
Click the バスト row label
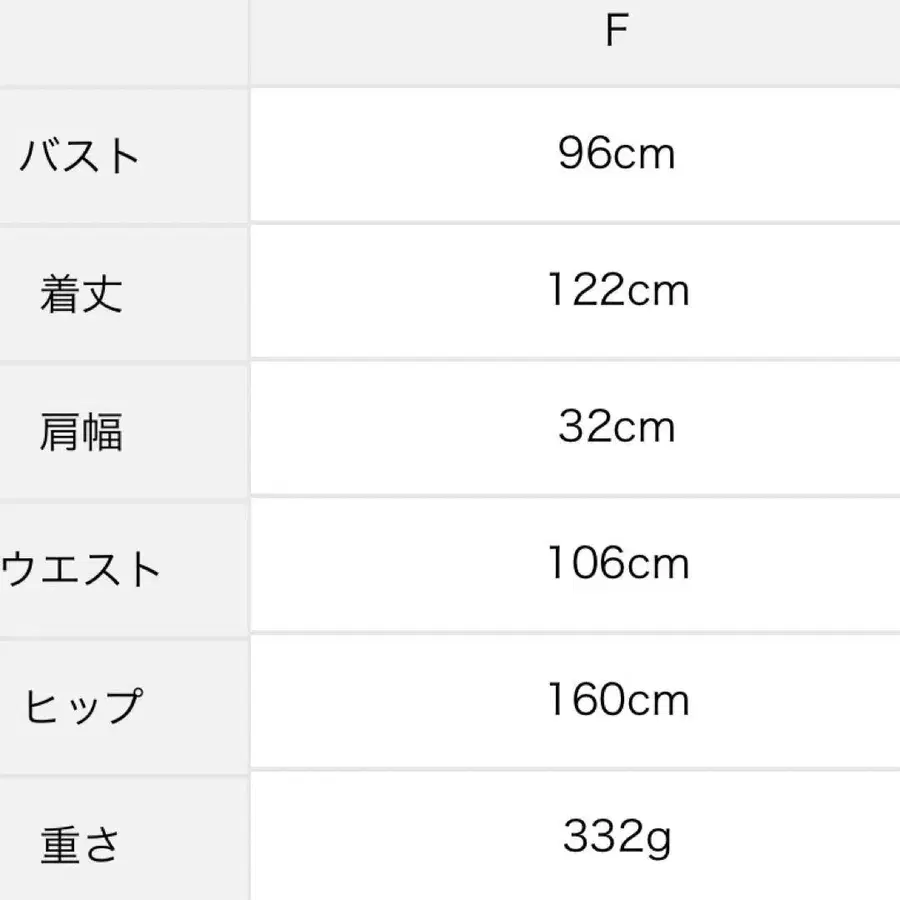click(79, 156)
